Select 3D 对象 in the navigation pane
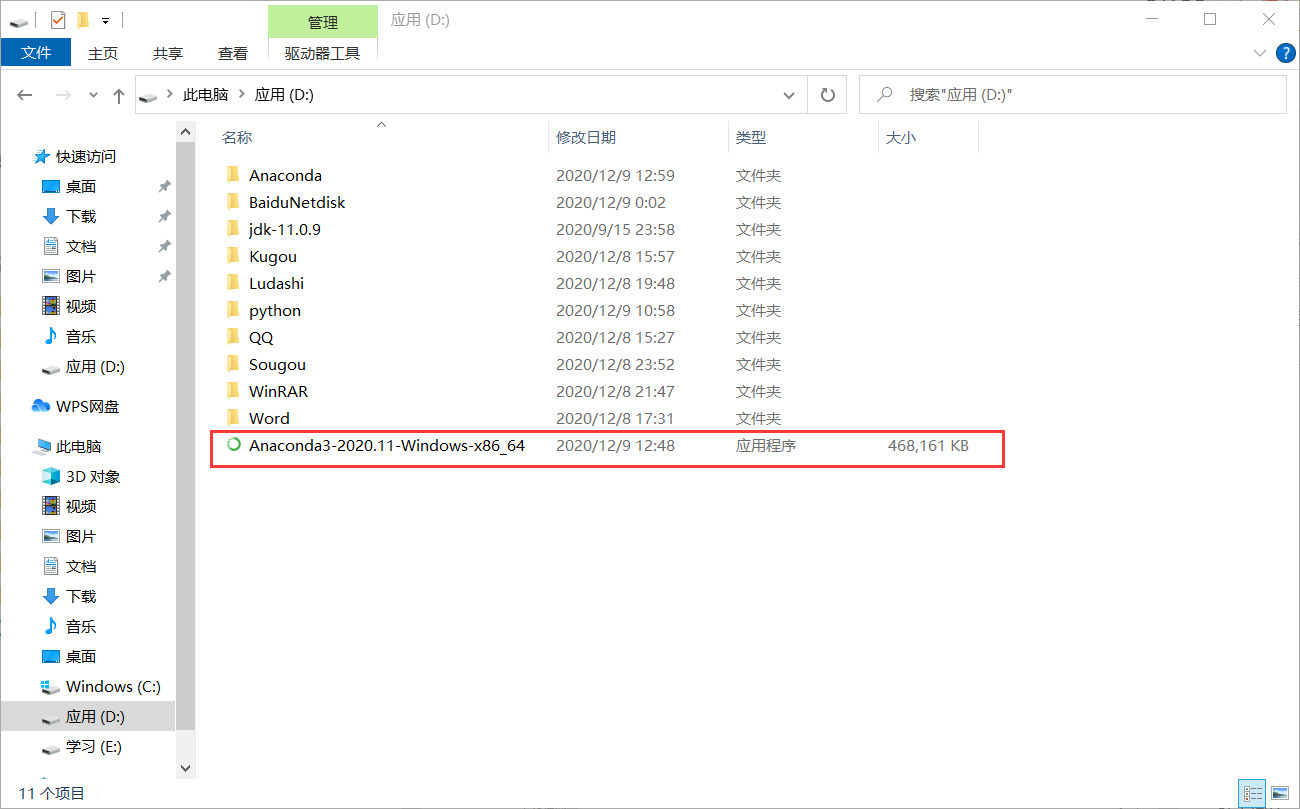Image resolution: width=1300 pixels, height=809 pixels. coord(93,476)
